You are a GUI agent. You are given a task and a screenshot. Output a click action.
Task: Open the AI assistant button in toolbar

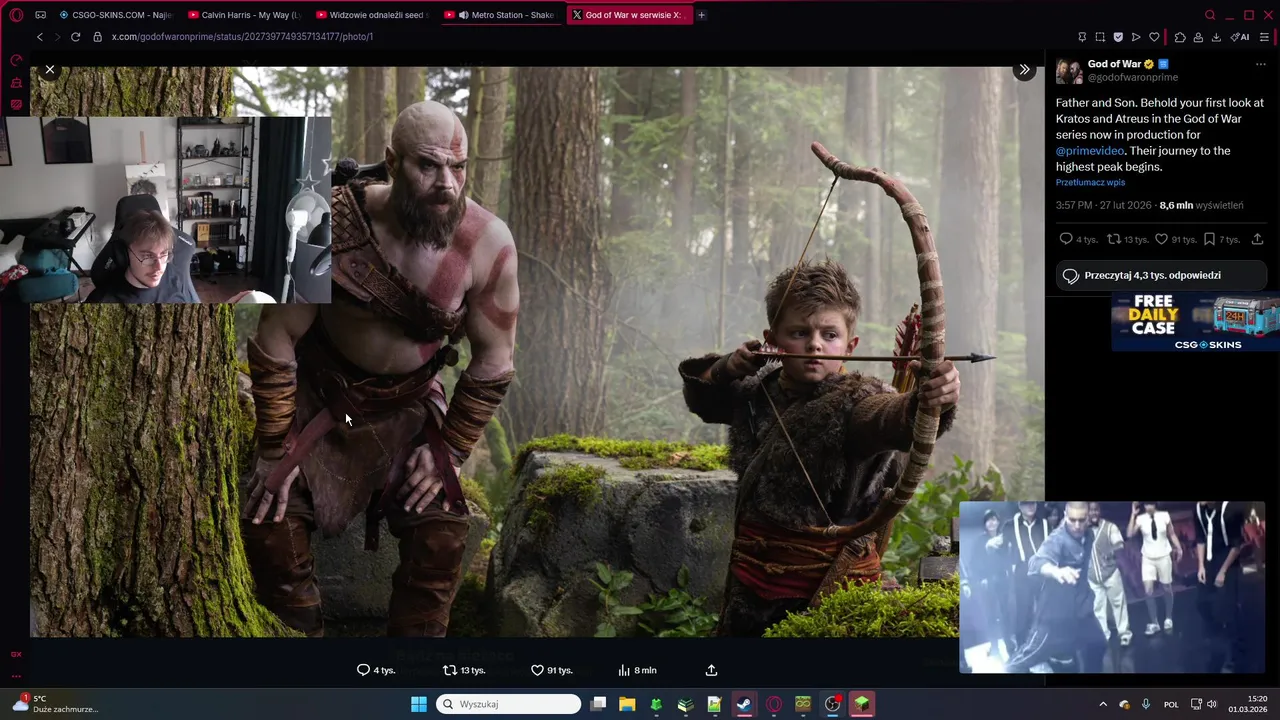click(1240, 37)
